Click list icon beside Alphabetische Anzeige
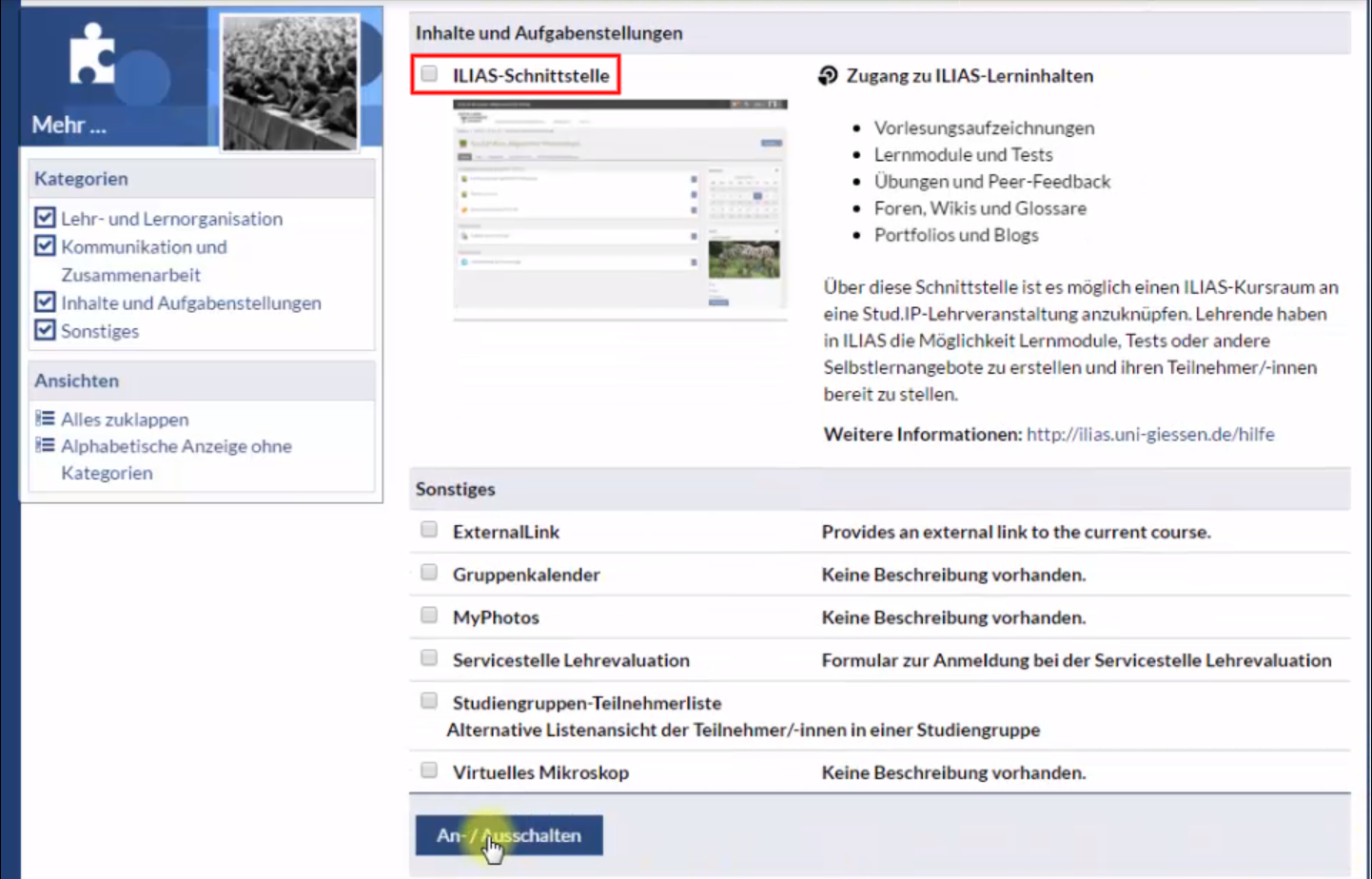This screenshot has width=1372, height=879. click(45, 445)
